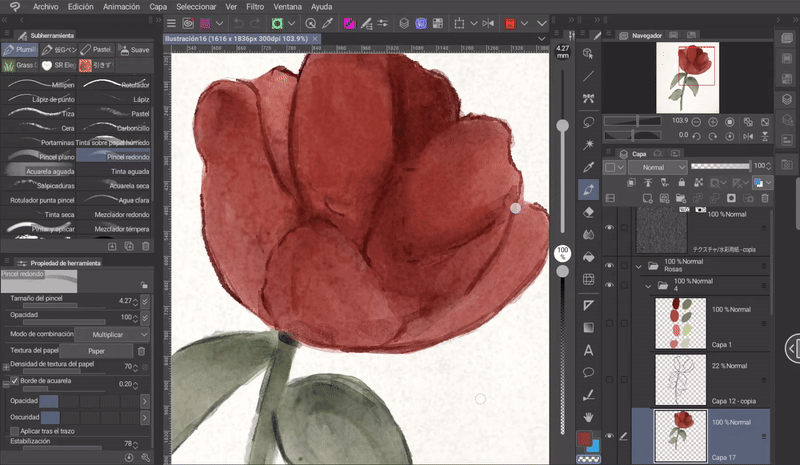Open the Filtro menu
This screenshot has width=800, height=465.
pos(255,6)
